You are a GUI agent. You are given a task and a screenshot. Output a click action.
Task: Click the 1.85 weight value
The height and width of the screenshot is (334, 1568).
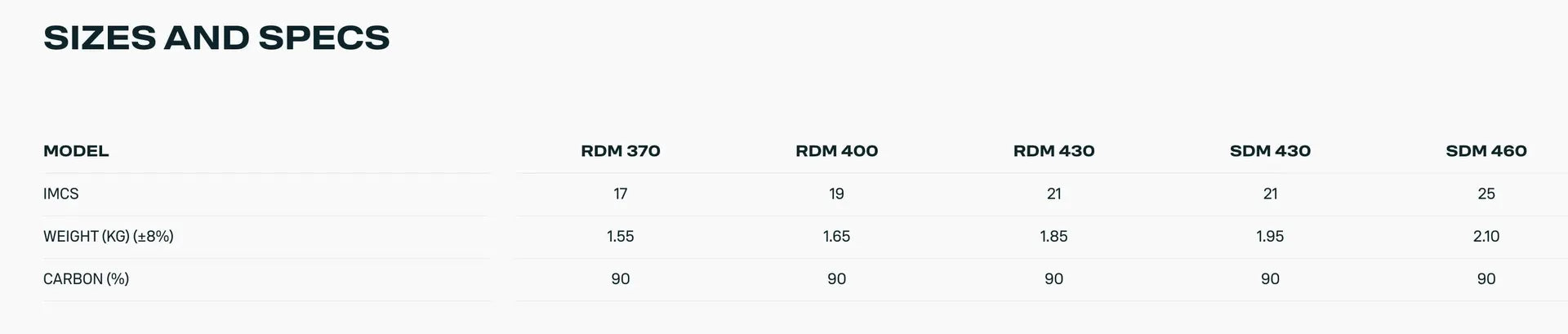click(x=1053, y=237)
